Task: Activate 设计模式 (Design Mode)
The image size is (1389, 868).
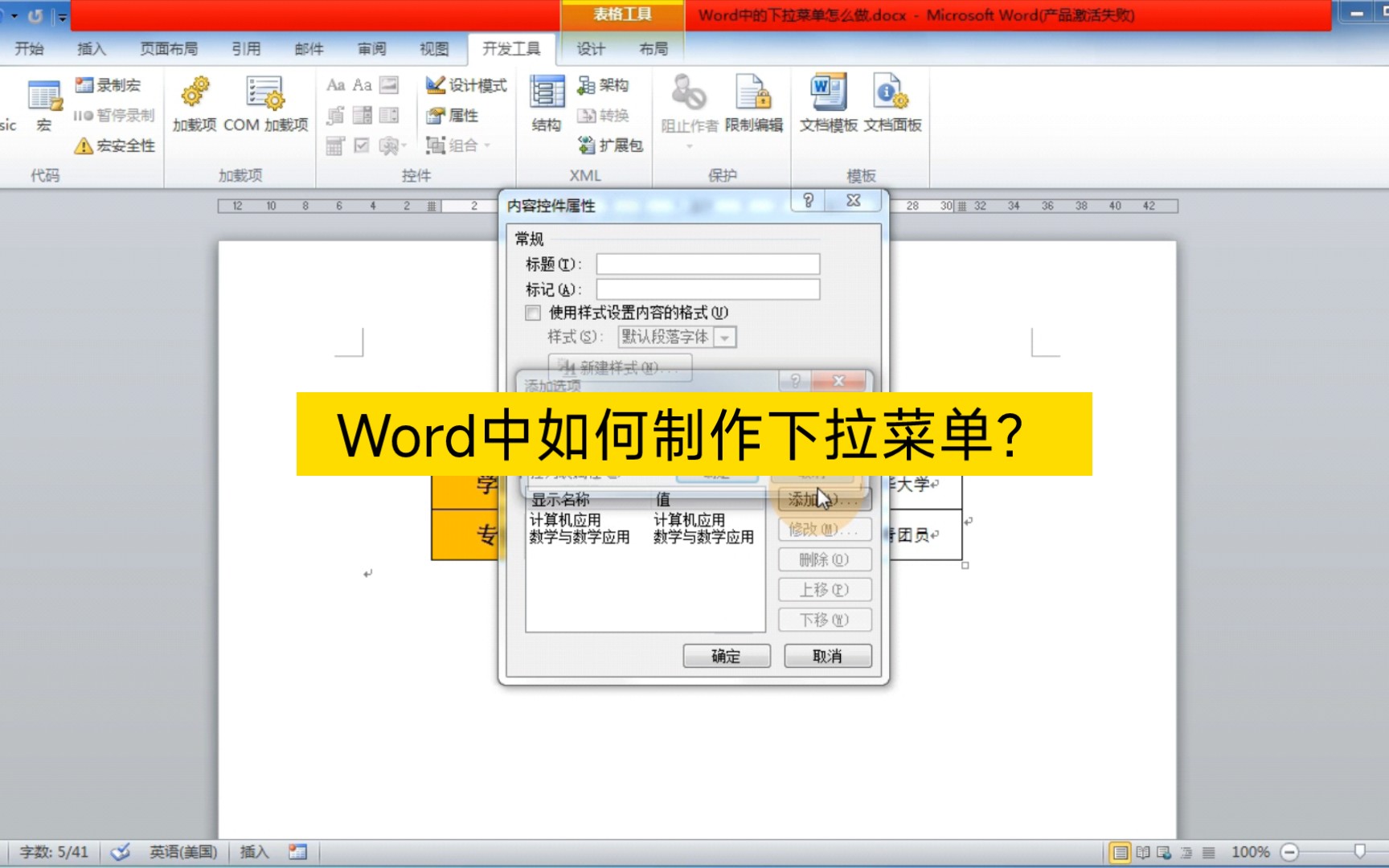Action: (466, 84)
